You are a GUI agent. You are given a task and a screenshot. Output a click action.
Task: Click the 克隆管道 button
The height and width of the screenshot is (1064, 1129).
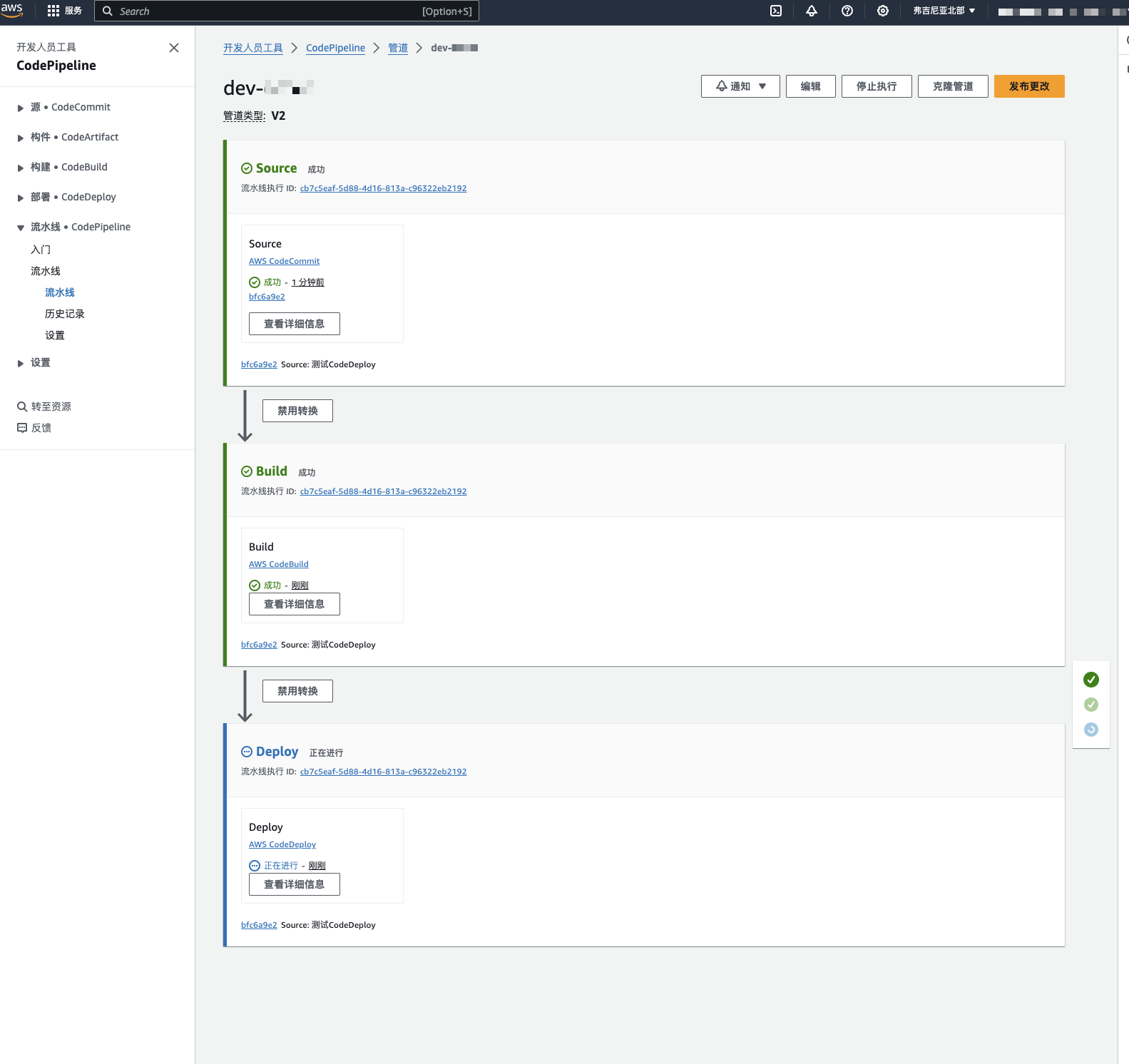953,86
